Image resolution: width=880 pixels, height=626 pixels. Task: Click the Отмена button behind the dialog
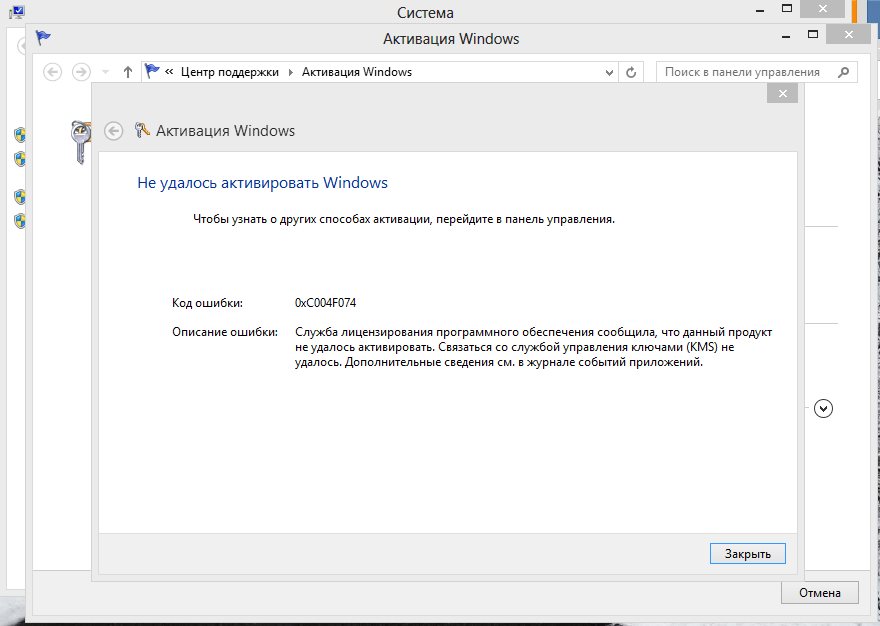[x=819, y=593]
